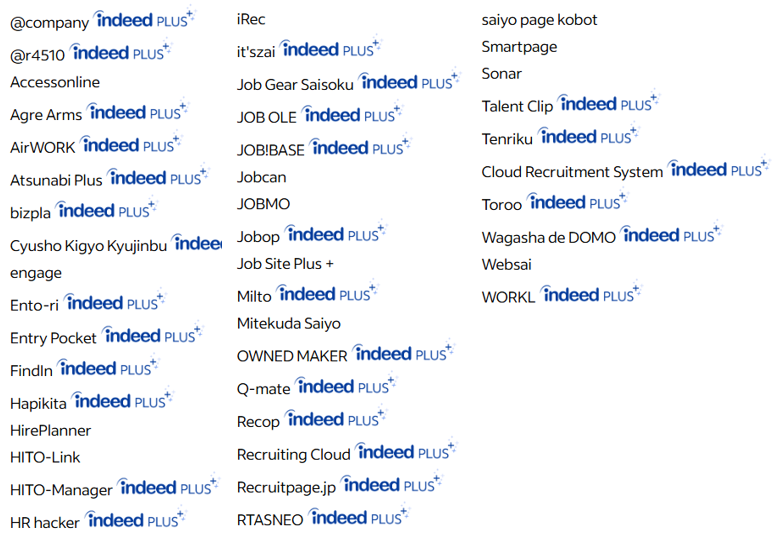This screenshot has width=781, height=540.
Task: Click the saiyo page kobot entry
Action: 539,20
